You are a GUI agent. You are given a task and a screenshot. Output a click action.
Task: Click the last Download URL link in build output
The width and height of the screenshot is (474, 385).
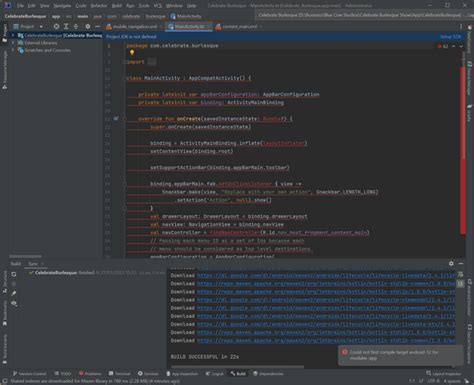[326, 341]
